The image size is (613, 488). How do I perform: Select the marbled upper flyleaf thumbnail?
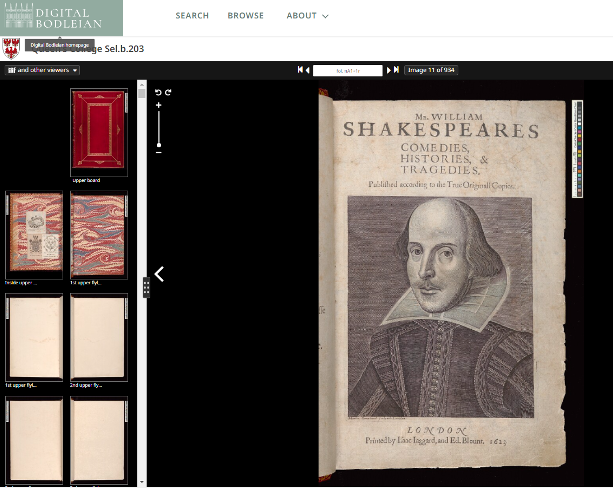click(x=99, y=235)
